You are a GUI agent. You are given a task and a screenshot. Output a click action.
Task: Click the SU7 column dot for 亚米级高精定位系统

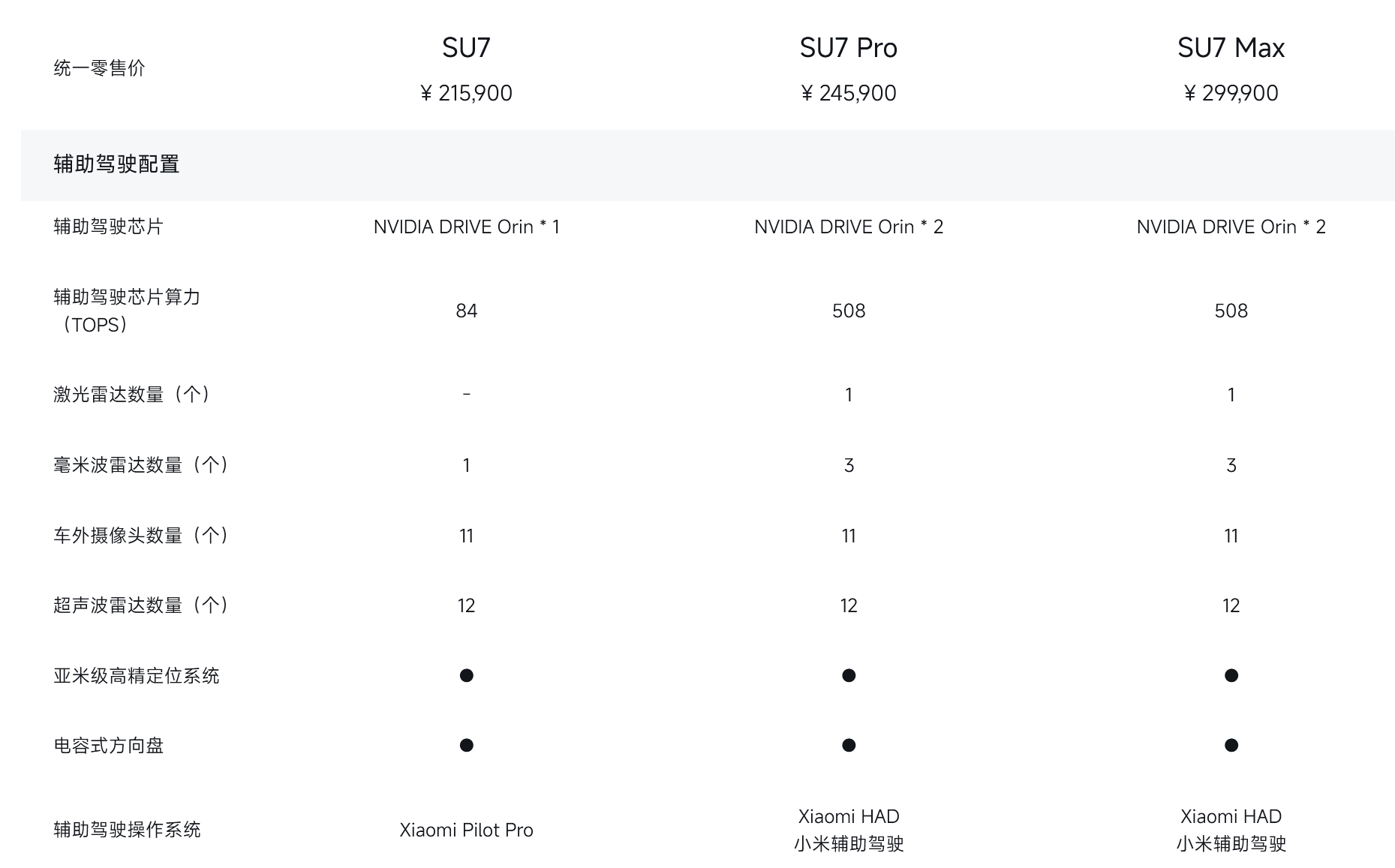pos(466,675)
